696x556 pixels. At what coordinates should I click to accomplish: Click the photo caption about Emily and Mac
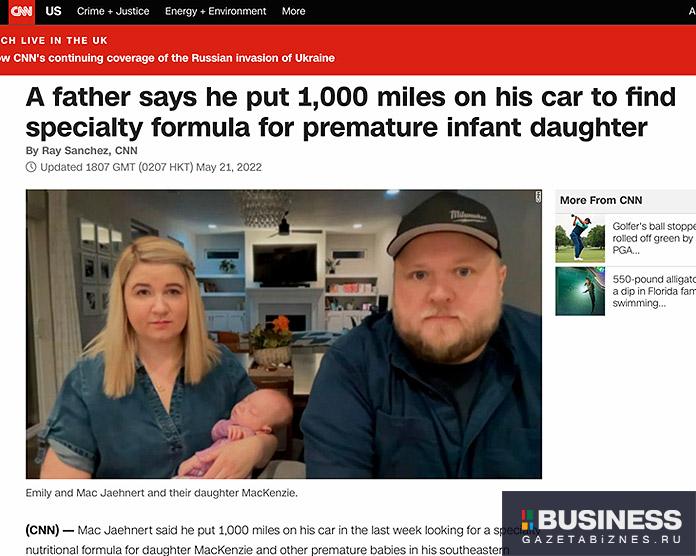(162, 493)
